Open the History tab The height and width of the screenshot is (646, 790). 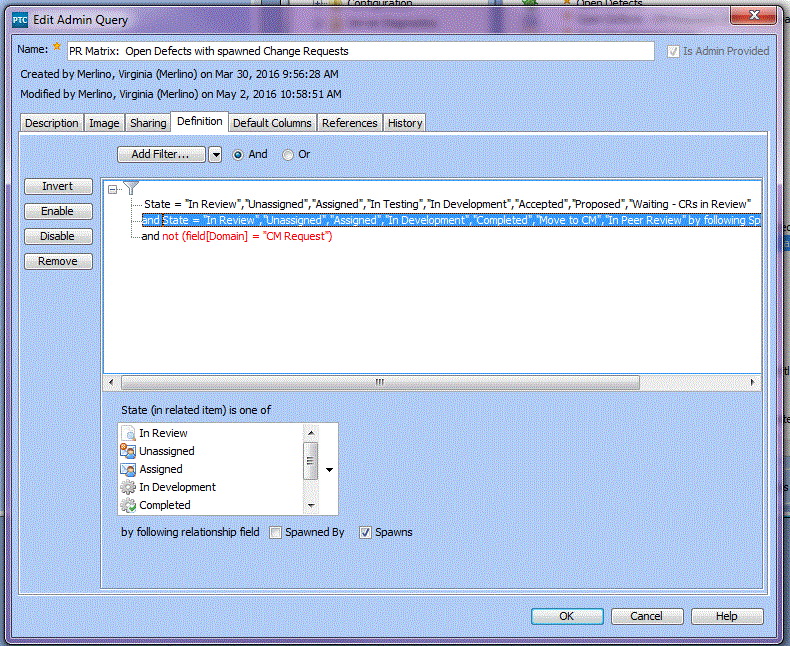[x=405, y=123]
